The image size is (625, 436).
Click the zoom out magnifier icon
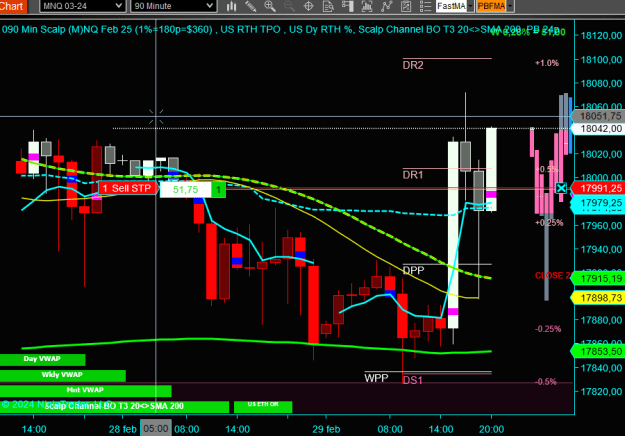point(289,6)
